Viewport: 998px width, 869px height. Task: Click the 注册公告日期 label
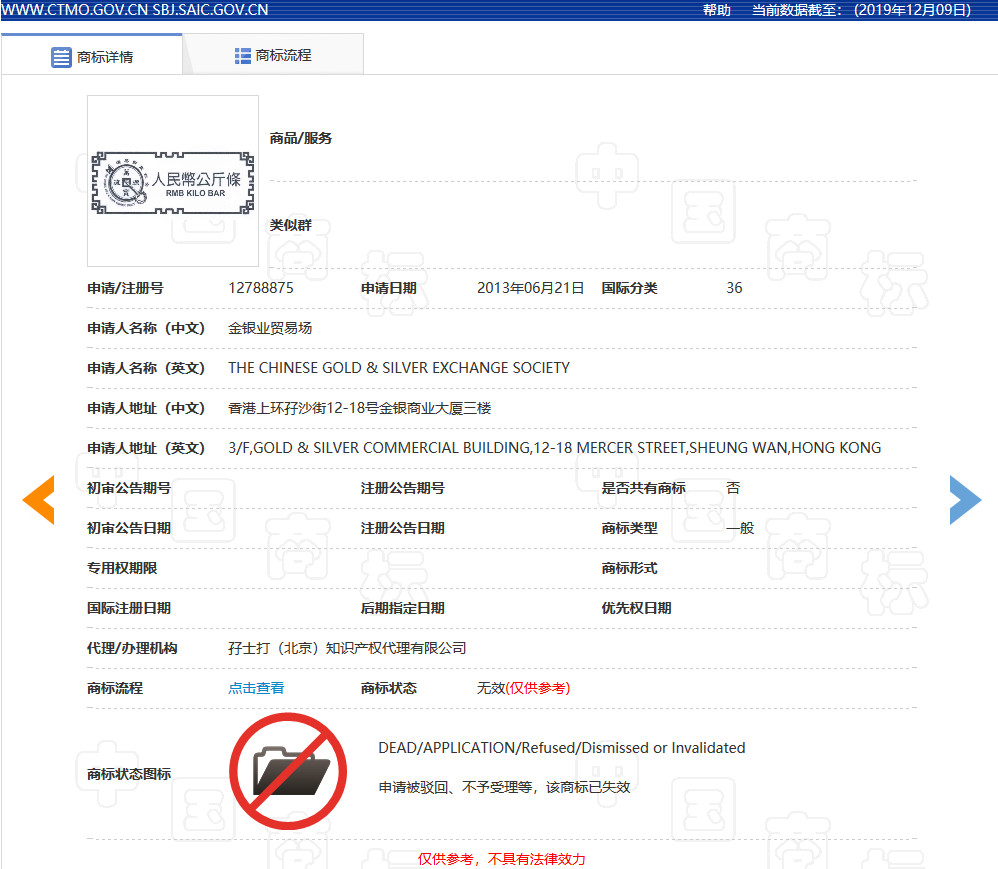(402, 528)
